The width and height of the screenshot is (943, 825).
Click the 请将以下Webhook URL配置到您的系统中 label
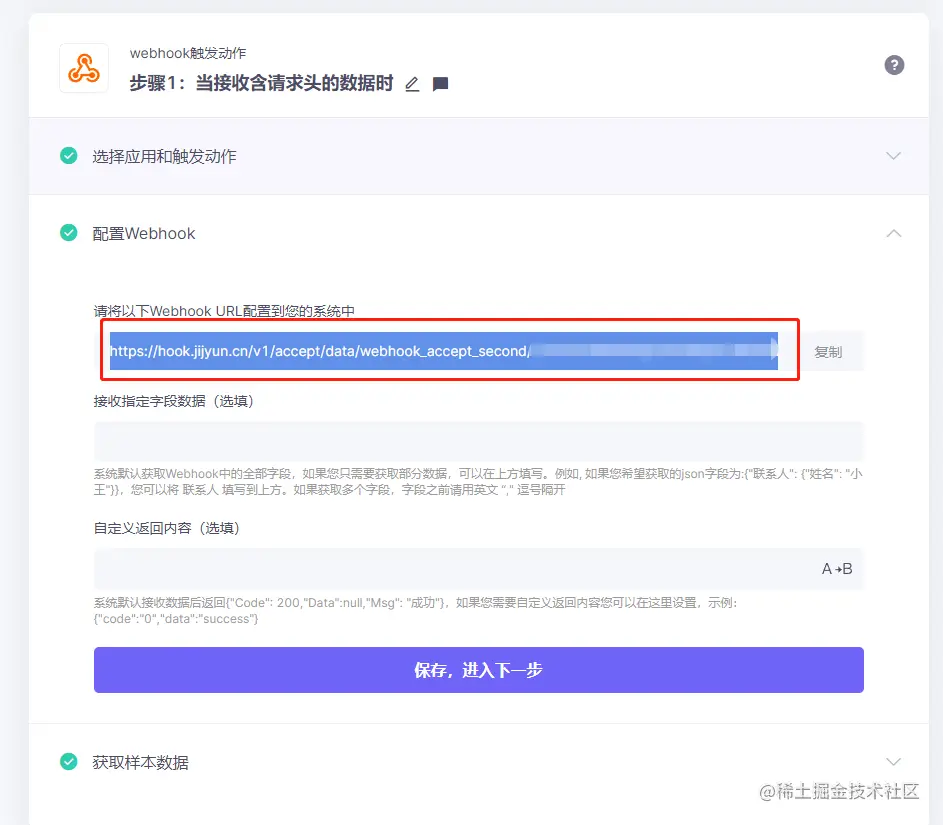point(224,311)
